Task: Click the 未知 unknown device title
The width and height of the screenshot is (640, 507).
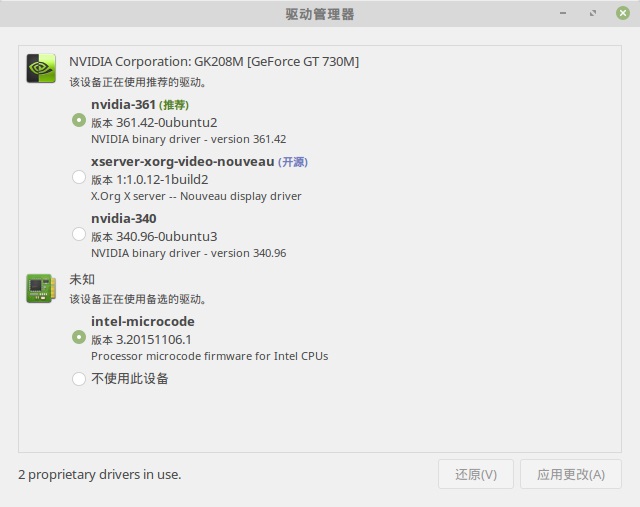Action: [x=82, y=280]
